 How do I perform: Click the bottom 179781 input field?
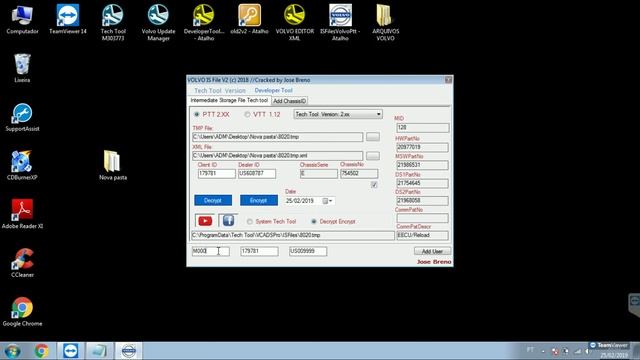coord(259,251)
